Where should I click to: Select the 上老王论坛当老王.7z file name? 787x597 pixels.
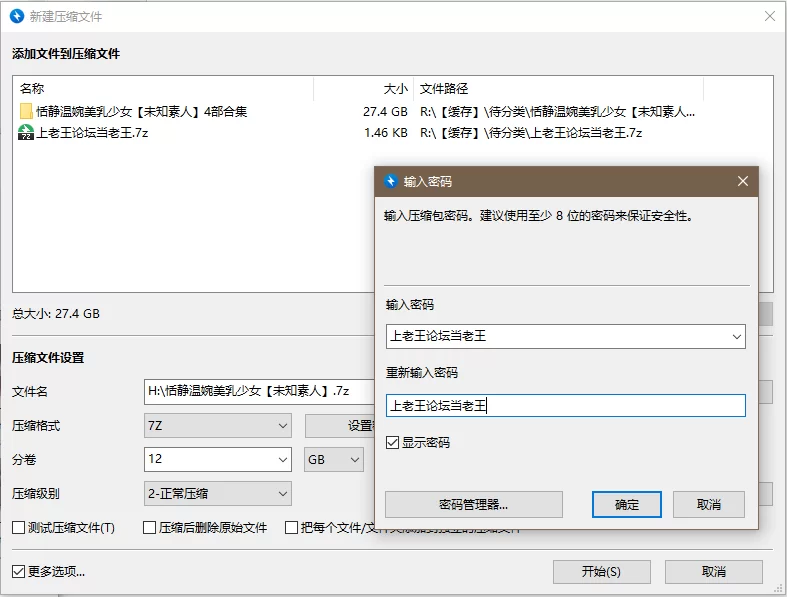pos(92,133)
